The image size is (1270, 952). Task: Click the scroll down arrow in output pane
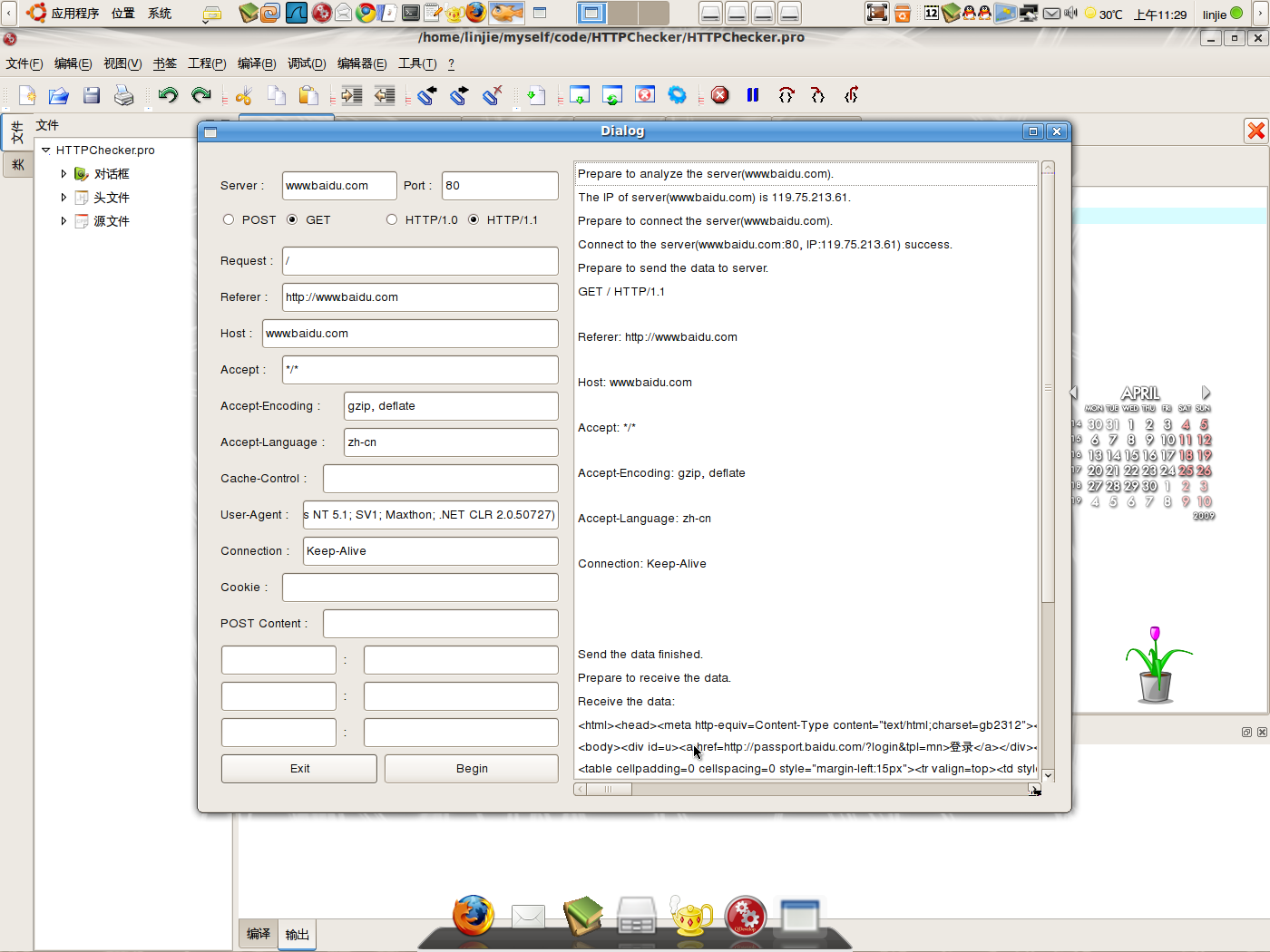[1048, 775]
